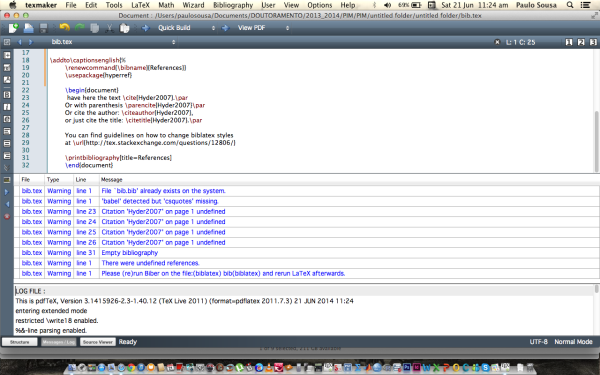Viewport: 600px width, 375px height.
Task: Close the current document with the X icon
Action: point(497,42)
